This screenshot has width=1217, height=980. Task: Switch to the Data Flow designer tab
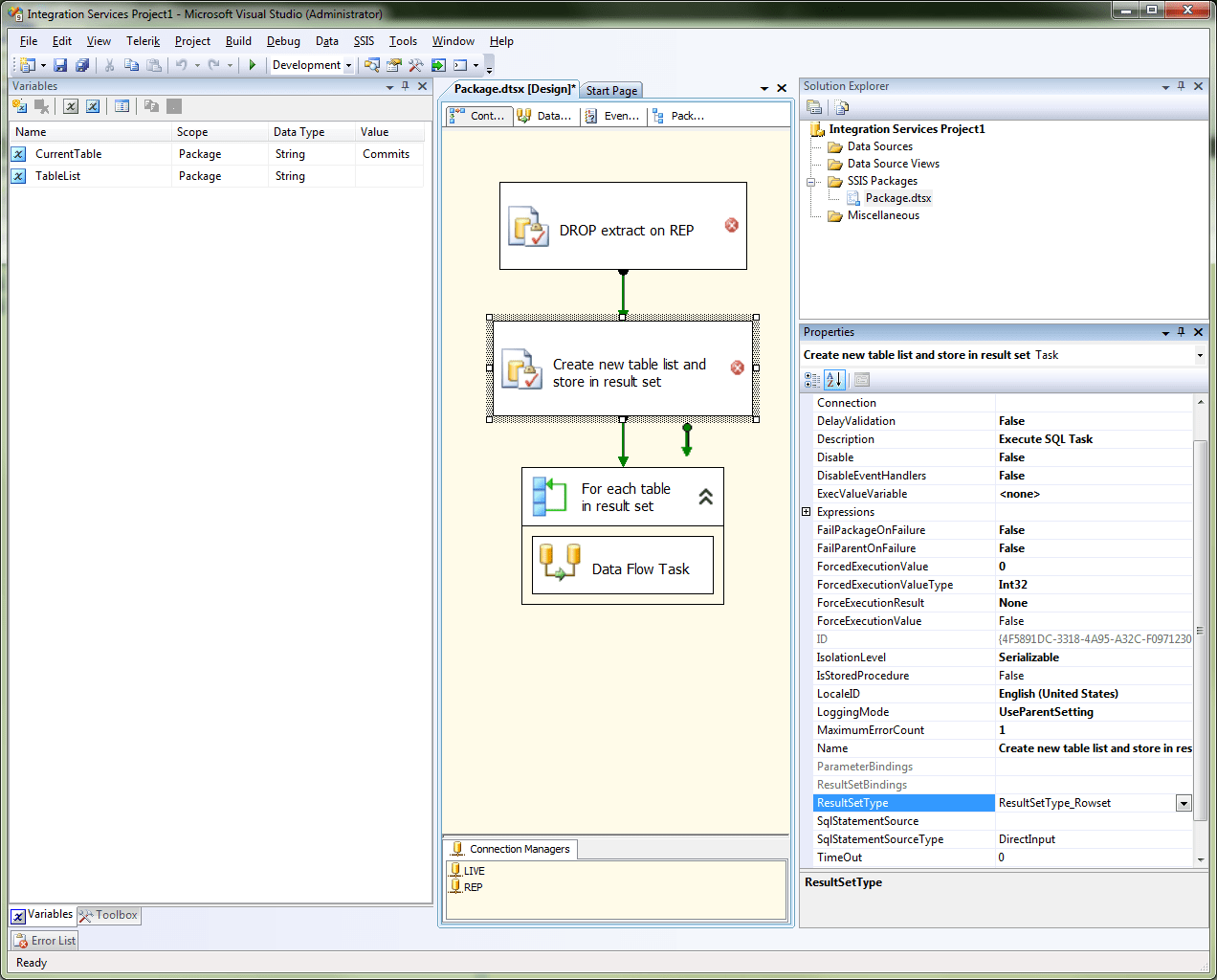[x=544, y=116]
